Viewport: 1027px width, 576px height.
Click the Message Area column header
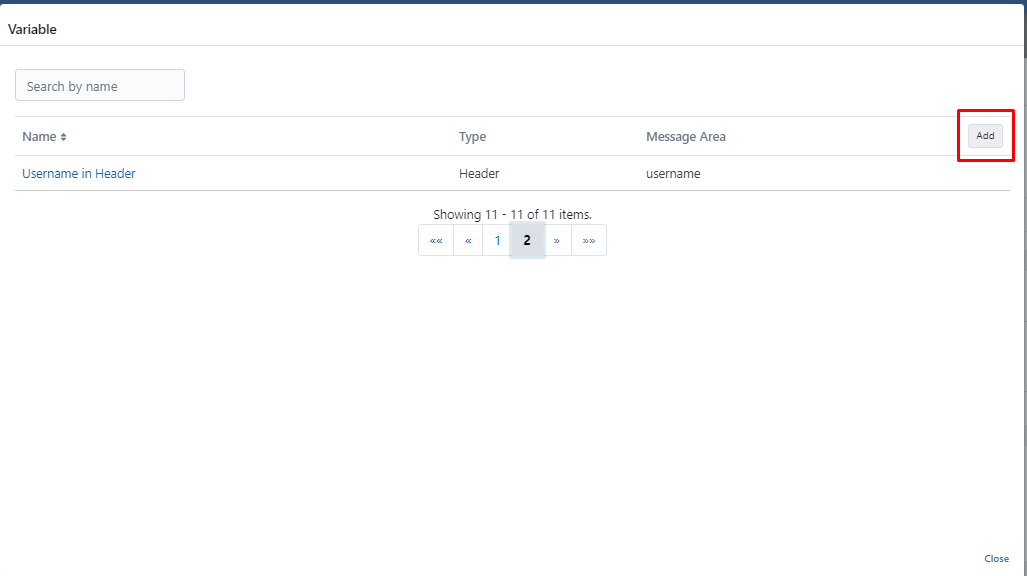(x=686, y=137)
